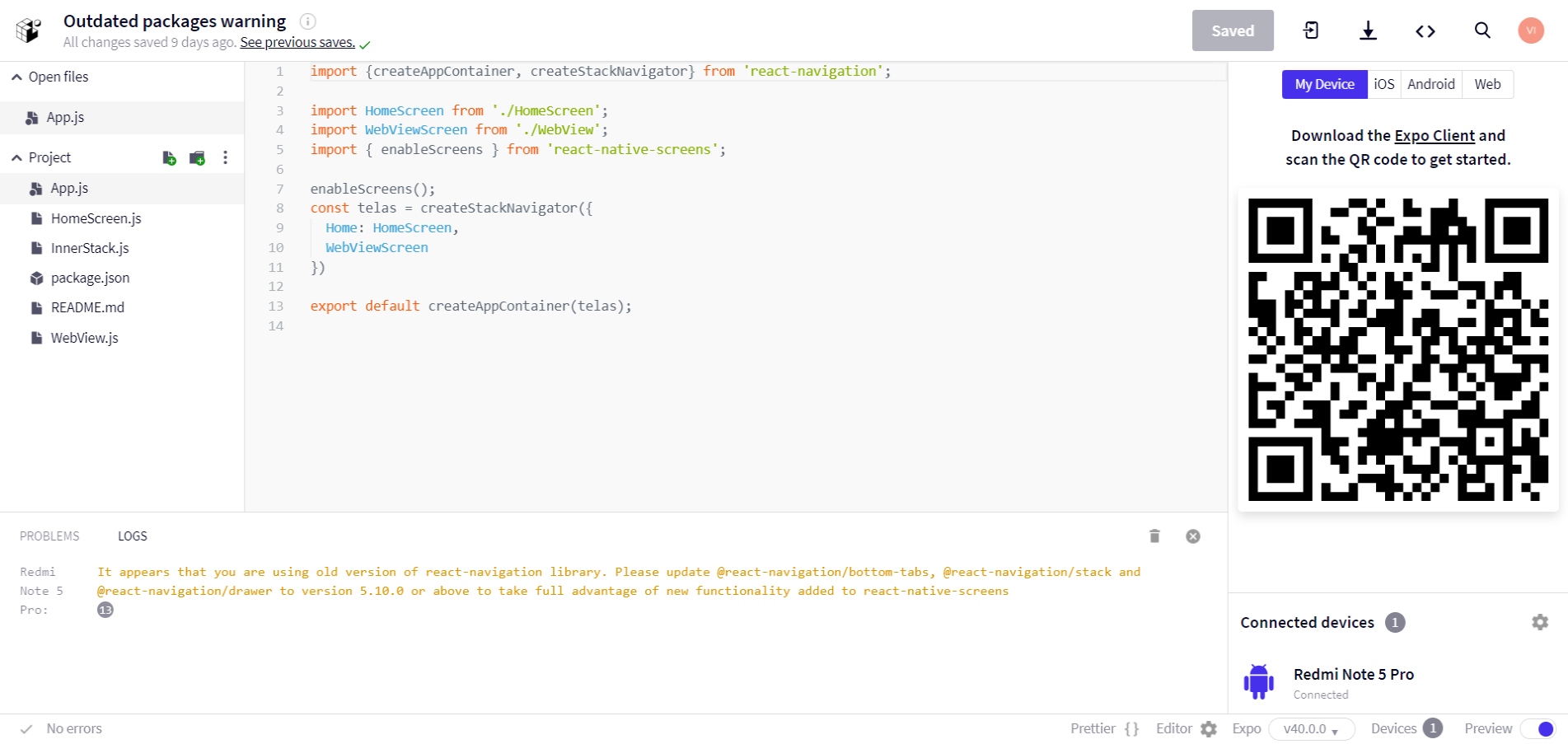Open the LOGS tab
The image size is (1568, 744).
(133, 536)
